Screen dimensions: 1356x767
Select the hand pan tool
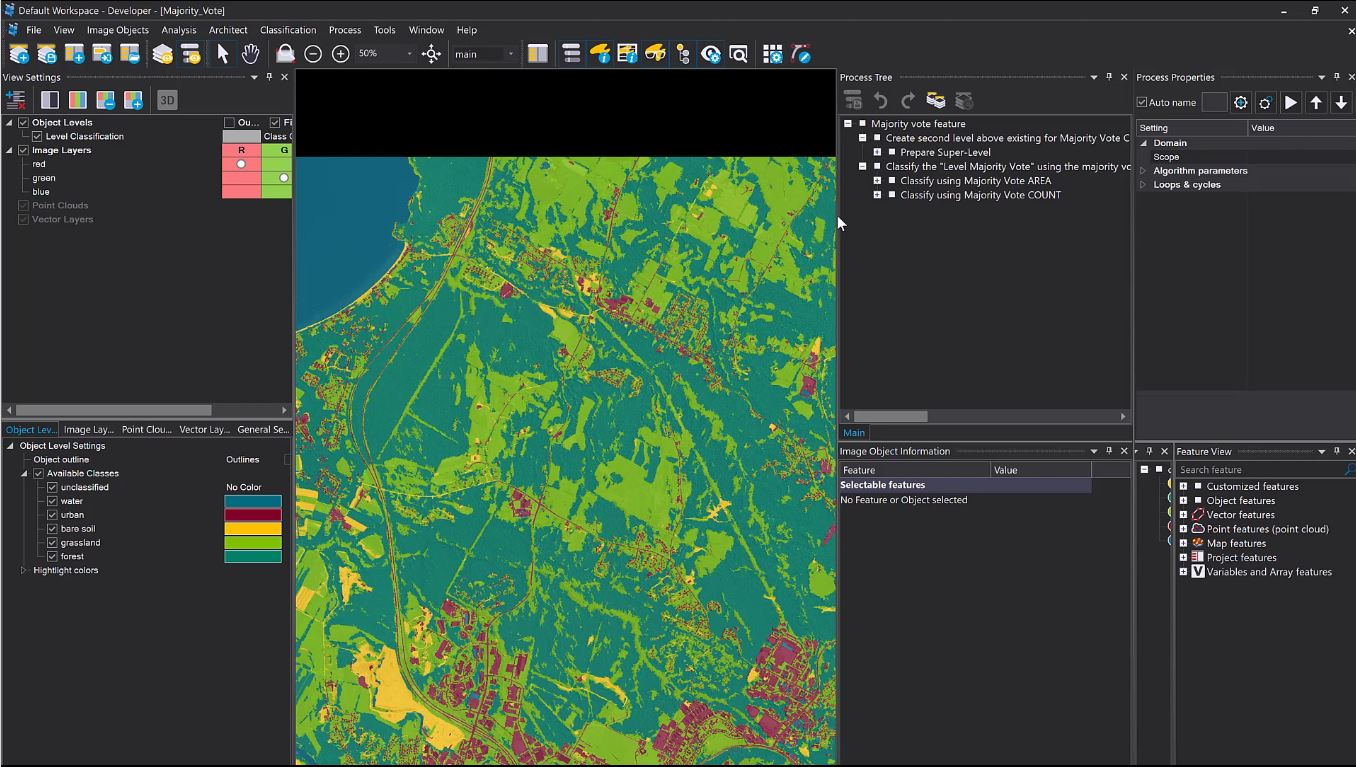click(250, 54)
